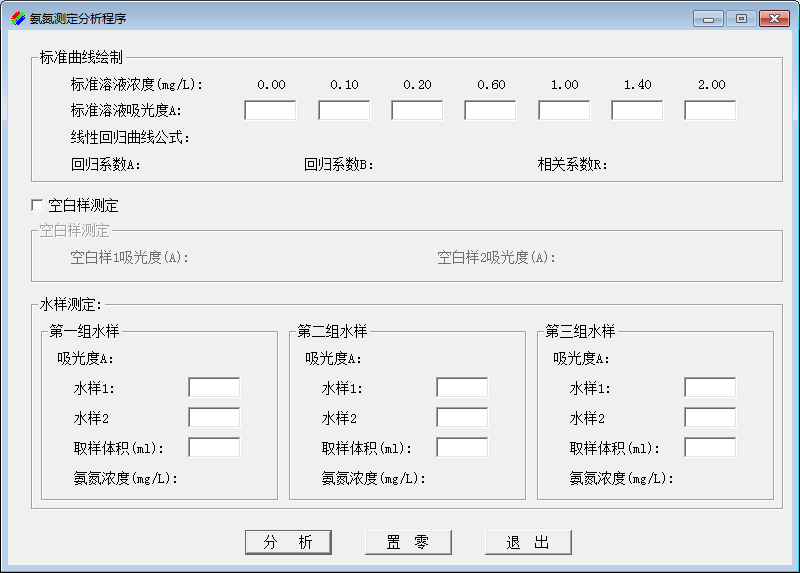This screenshot has width=800, height=573.
Task: Enable the 空白样测定 checkbox
Action: 38,206
